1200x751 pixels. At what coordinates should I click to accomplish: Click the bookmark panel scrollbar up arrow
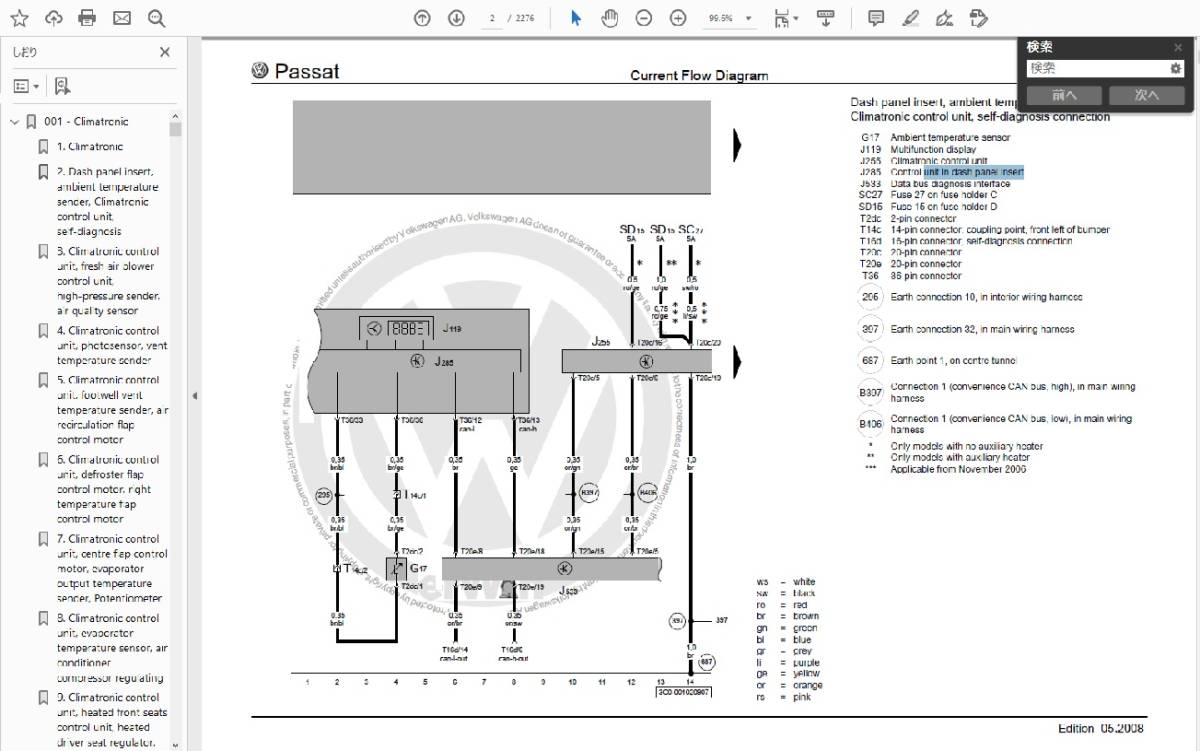click(x=176, y=115)
